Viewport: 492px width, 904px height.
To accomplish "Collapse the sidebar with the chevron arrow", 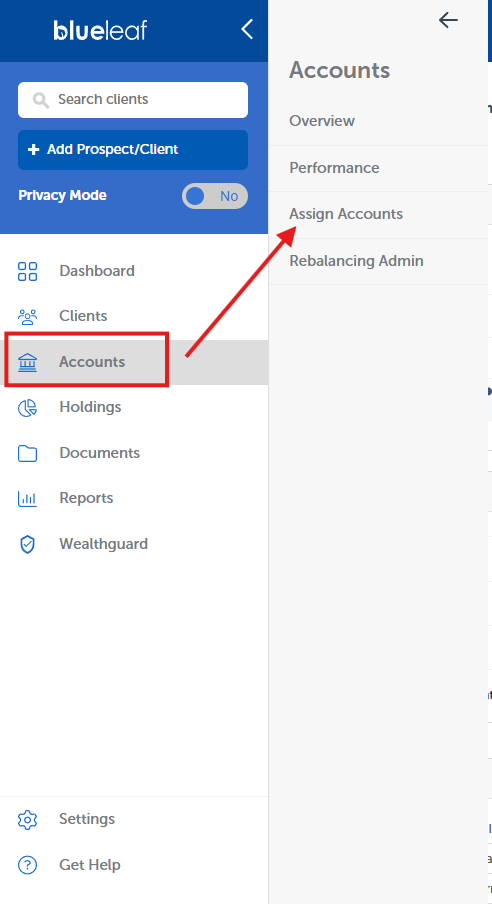I will (247, 29).
